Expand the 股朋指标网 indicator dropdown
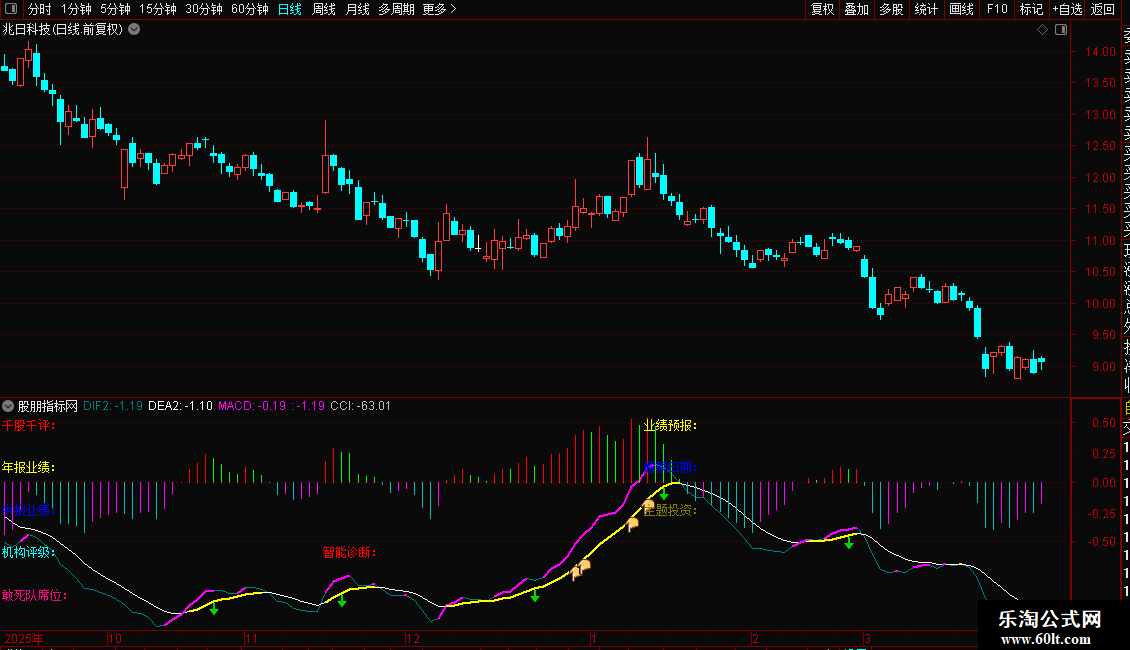 [x=9, y=406]
